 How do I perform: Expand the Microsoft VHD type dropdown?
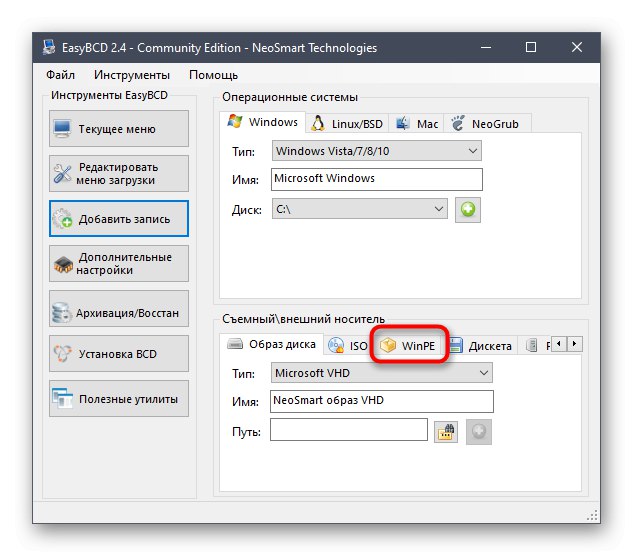click(x=382, y=373)
